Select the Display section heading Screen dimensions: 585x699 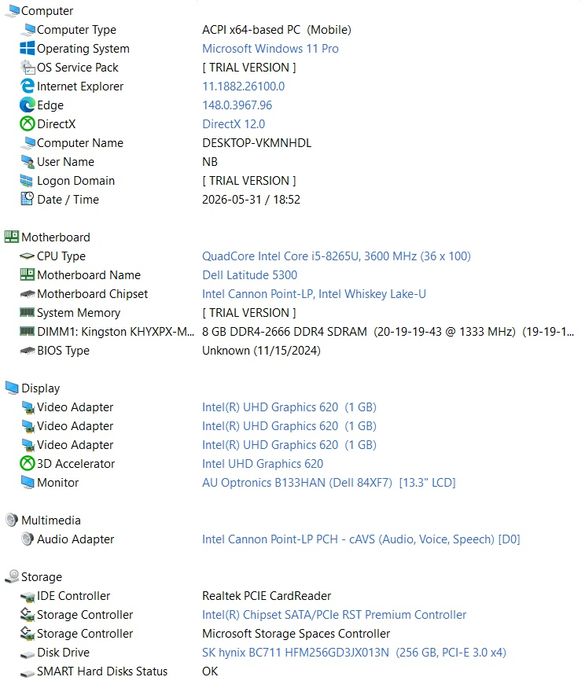(x=41, y=388)
